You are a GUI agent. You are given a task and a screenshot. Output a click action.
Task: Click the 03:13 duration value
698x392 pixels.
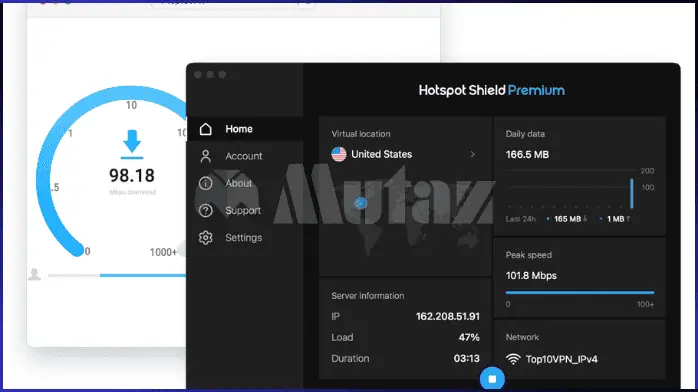coord(467,359)
